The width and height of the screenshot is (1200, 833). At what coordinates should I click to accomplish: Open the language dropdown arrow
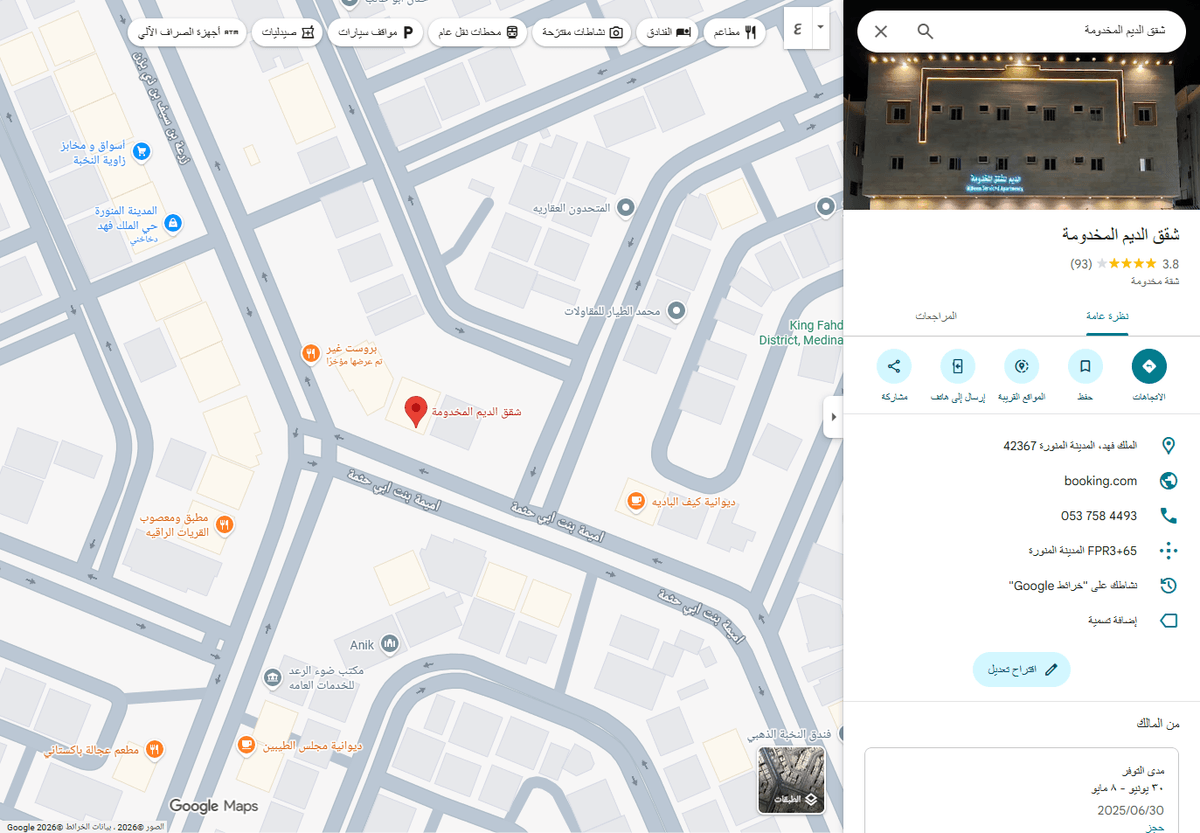pos(820,27)
